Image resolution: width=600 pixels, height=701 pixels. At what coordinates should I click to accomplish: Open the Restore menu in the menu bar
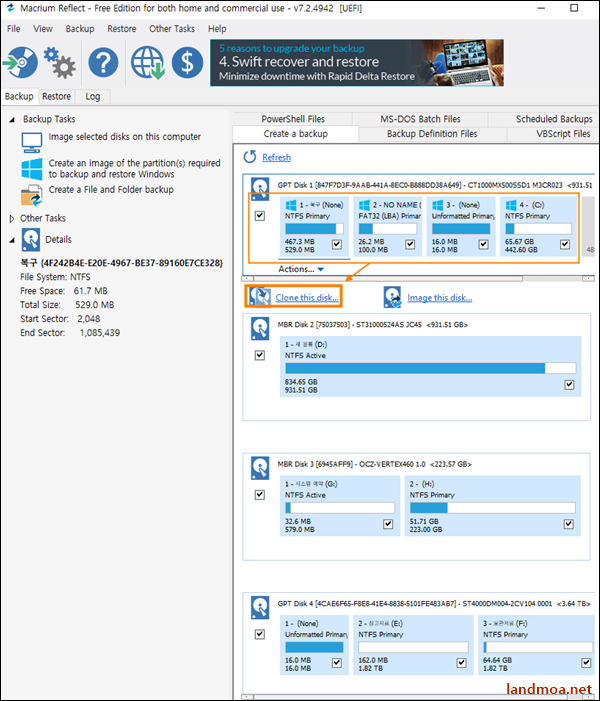pos(122,29)
